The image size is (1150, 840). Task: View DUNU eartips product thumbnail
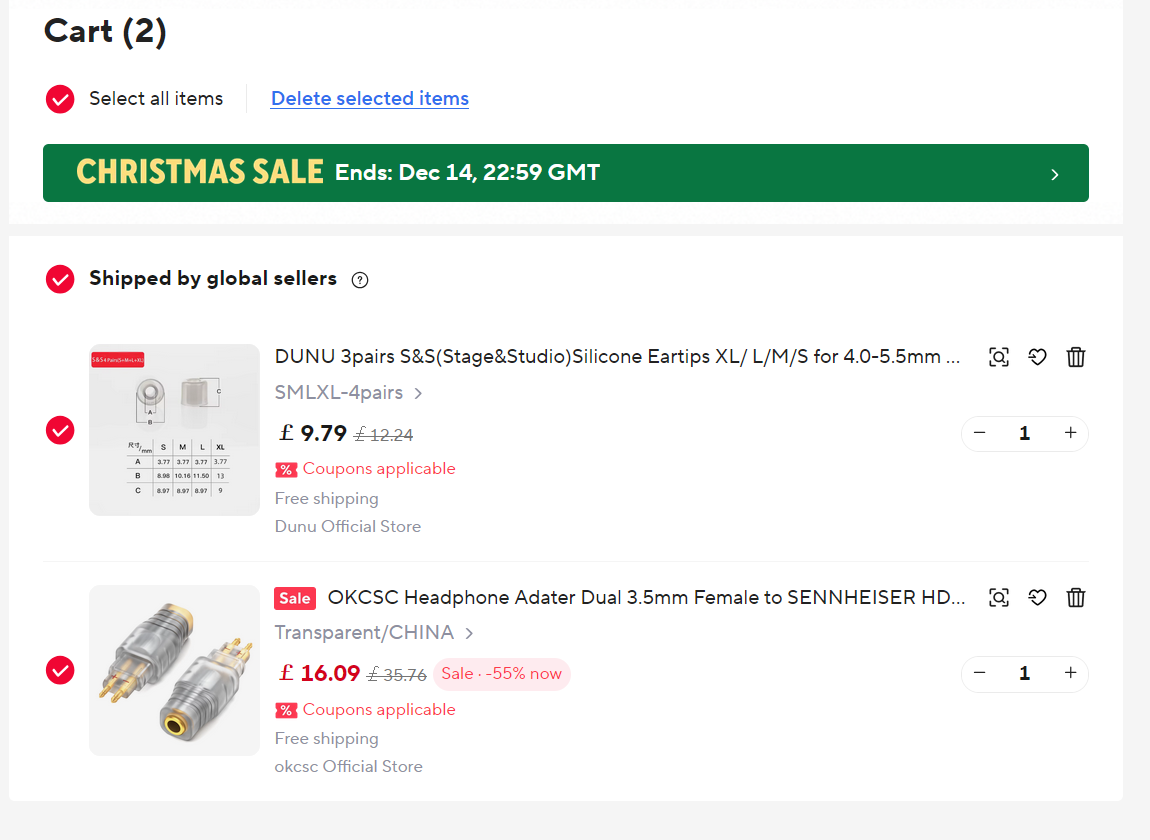pyautogui.click(x=174, y=430)
